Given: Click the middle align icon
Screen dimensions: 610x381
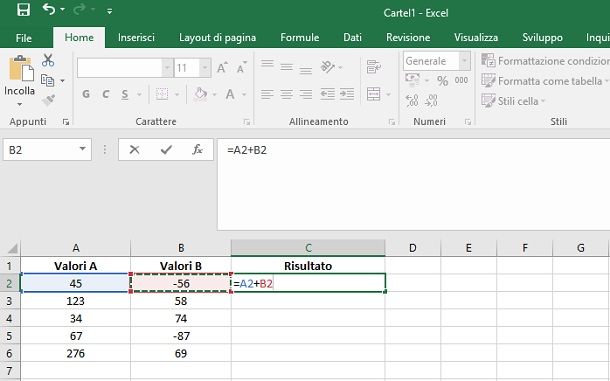Looking at the screenshot, I should point(287,67).
